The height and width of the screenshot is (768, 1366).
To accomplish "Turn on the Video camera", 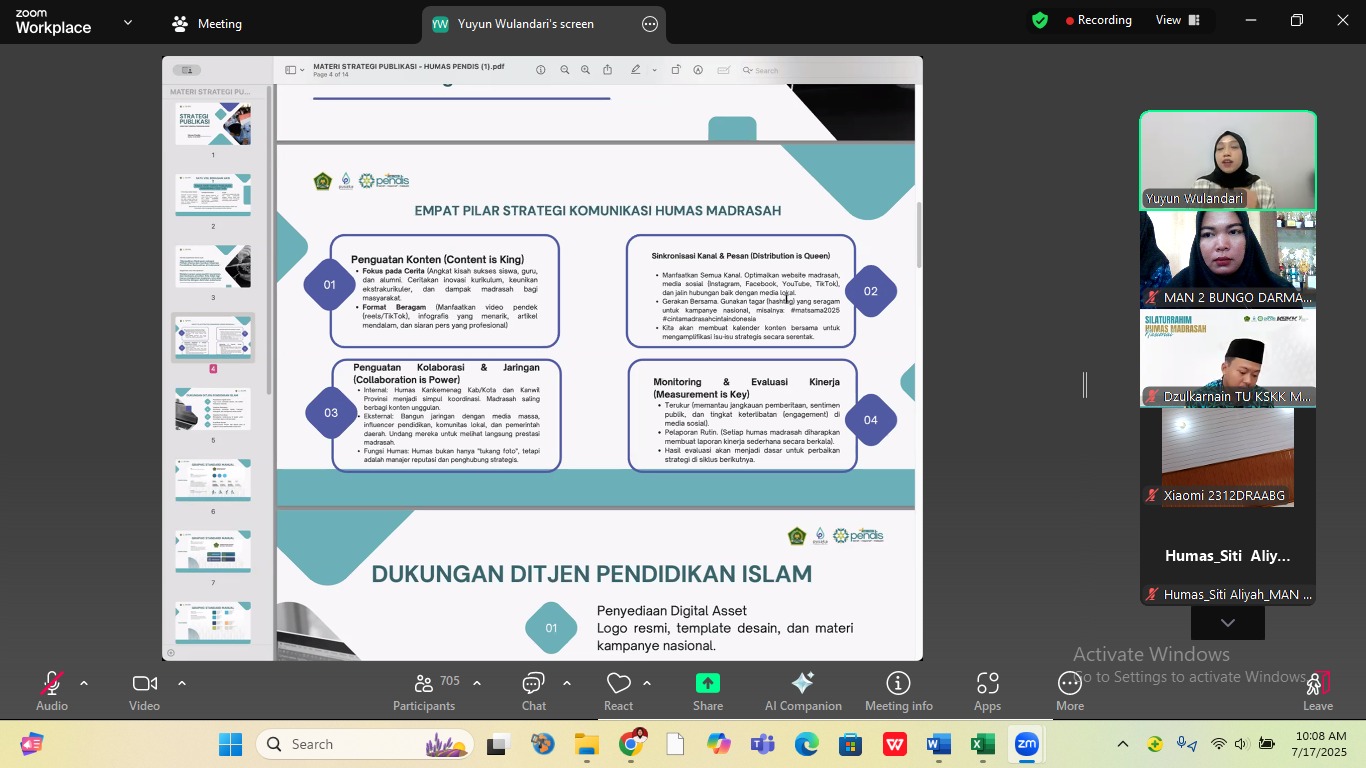I will pos(145,690).
